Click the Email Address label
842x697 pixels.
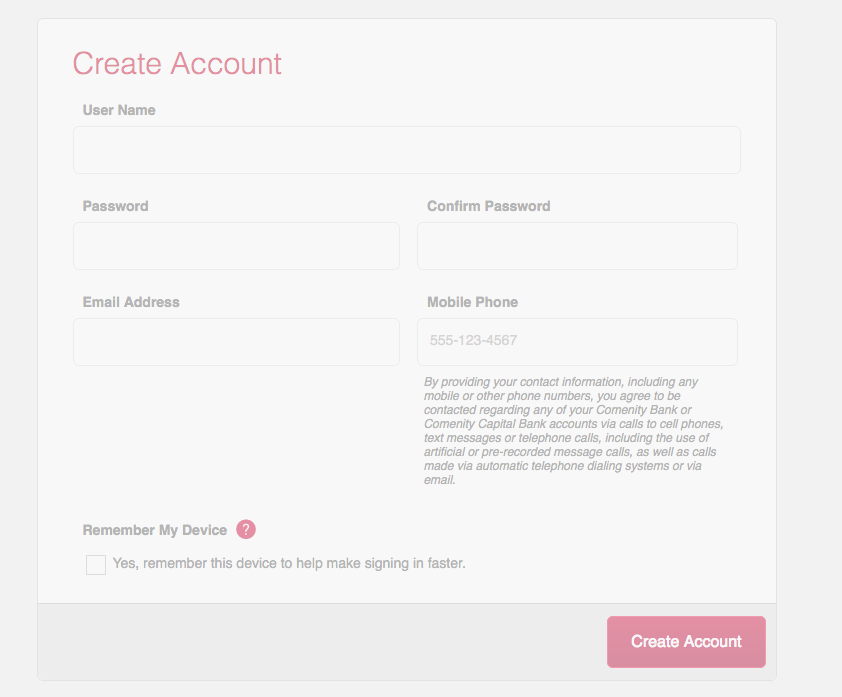(x=131, y=302)
